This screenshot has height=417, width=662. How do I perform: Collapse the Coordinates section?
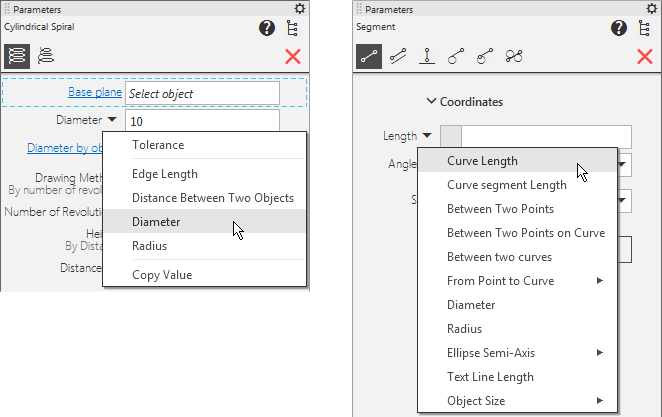pyautogui.click(x=431, y=101)
